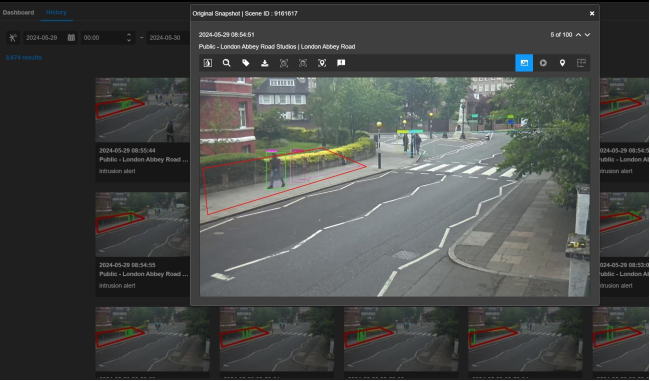Select the highlighted snapshot image view button
The image size is (650, 381).
click(x=524, y=63)
